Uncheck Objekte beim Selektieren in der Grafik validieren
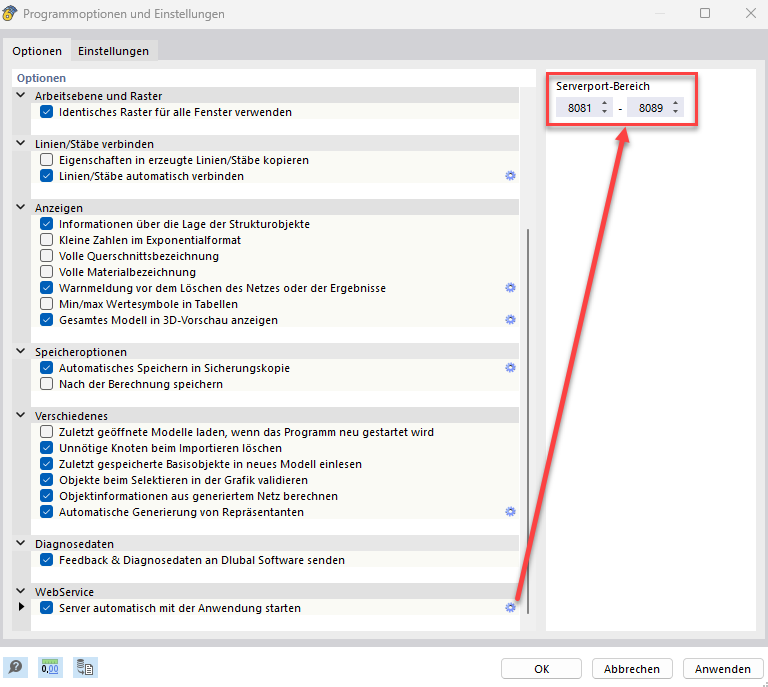768x687 pixels. [x=47, y=480]
